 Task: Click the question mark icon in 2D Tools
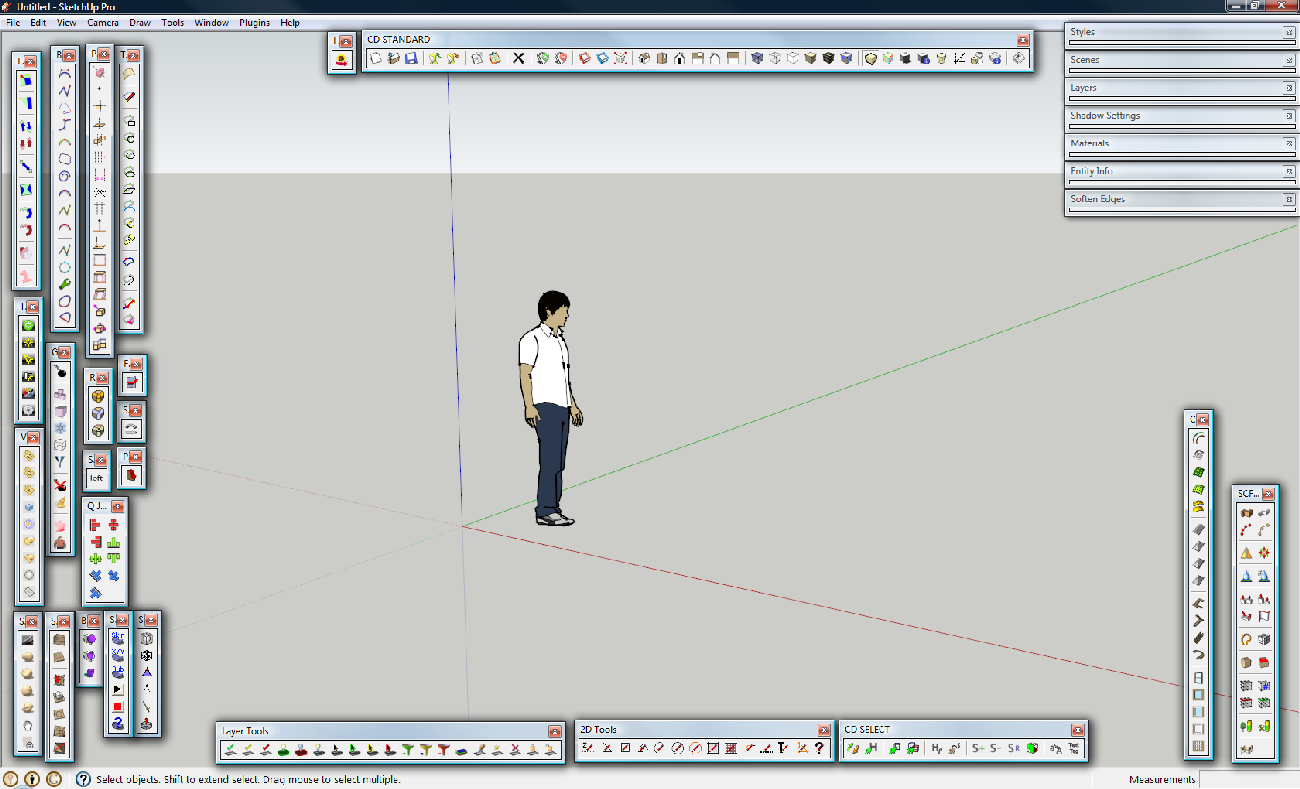tap(819, 748)
